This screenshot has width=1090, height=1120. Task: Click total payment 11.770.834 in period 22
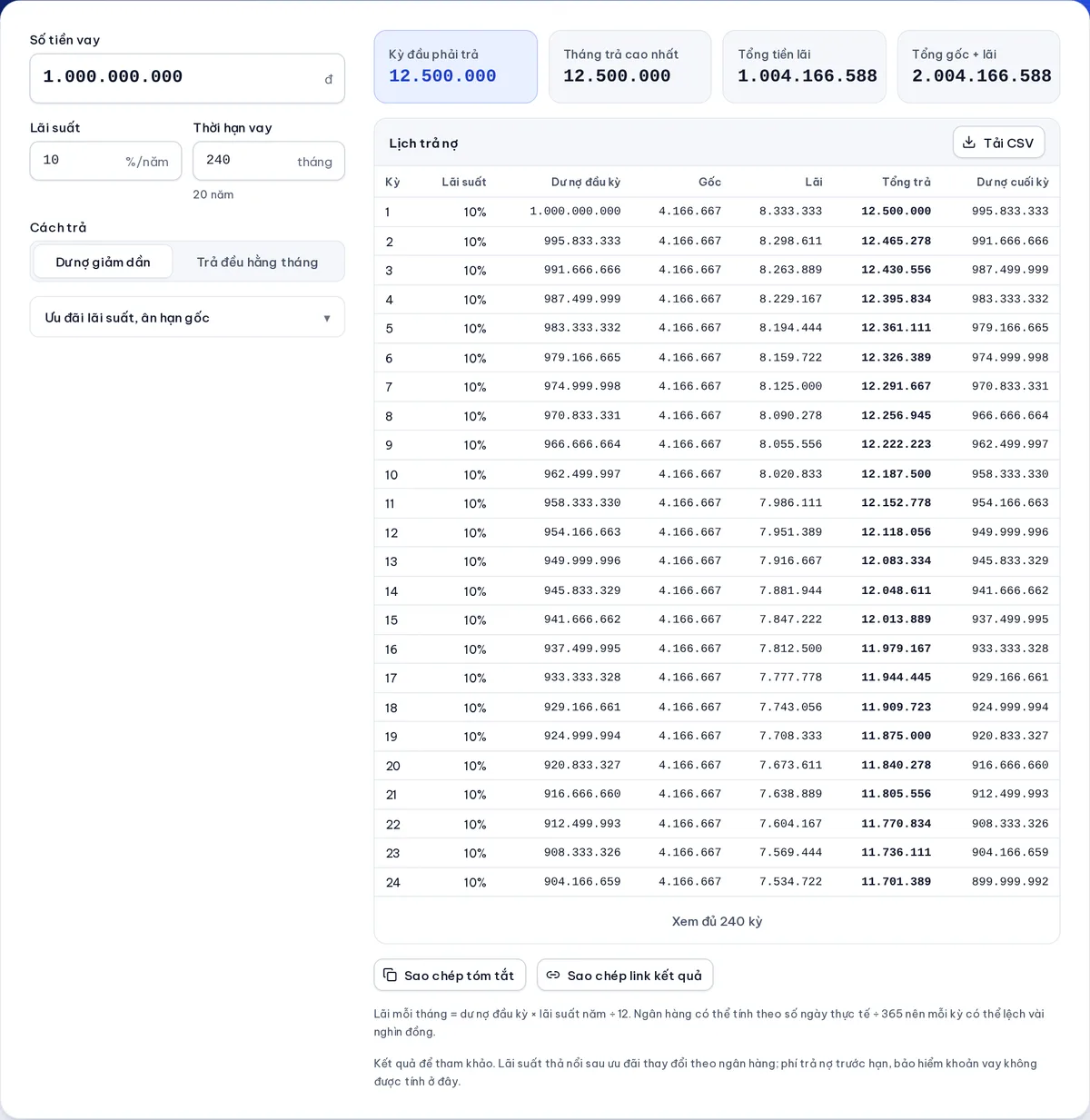click(896, 824)
